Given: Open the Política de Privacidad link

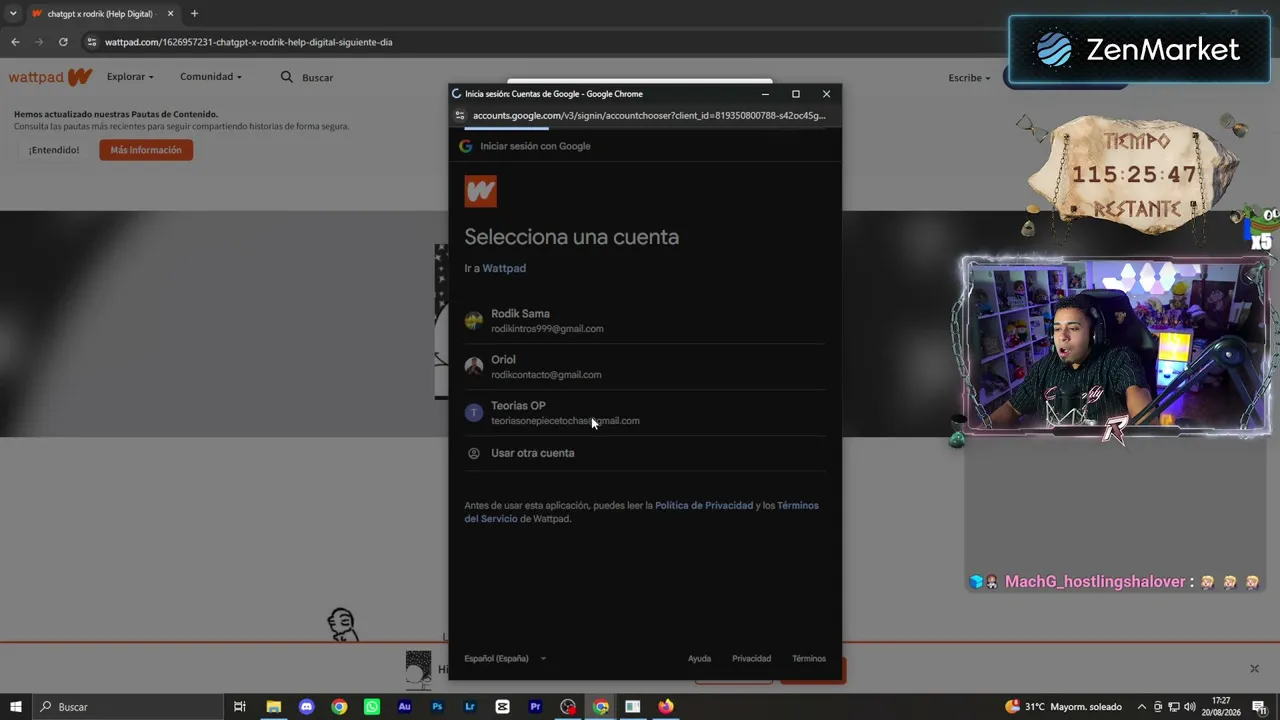Looking at the screenshot, I should coord(704,506).
